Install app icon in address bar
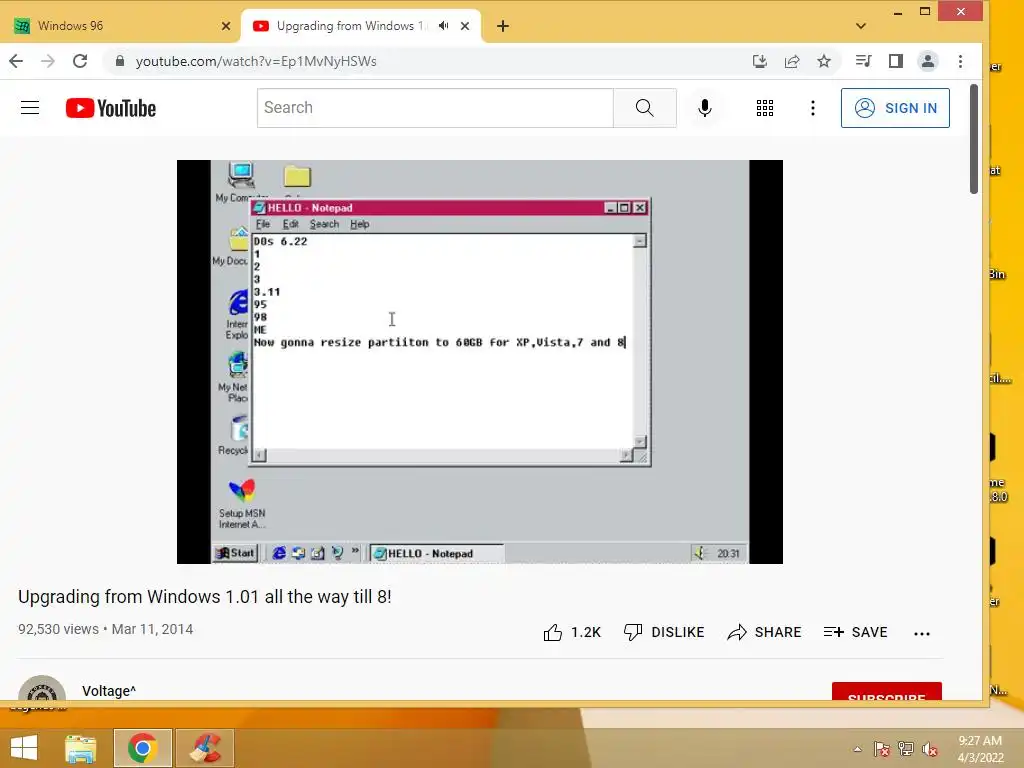The width and height of the screenshot is (1024, 768). tap(760, 61)
